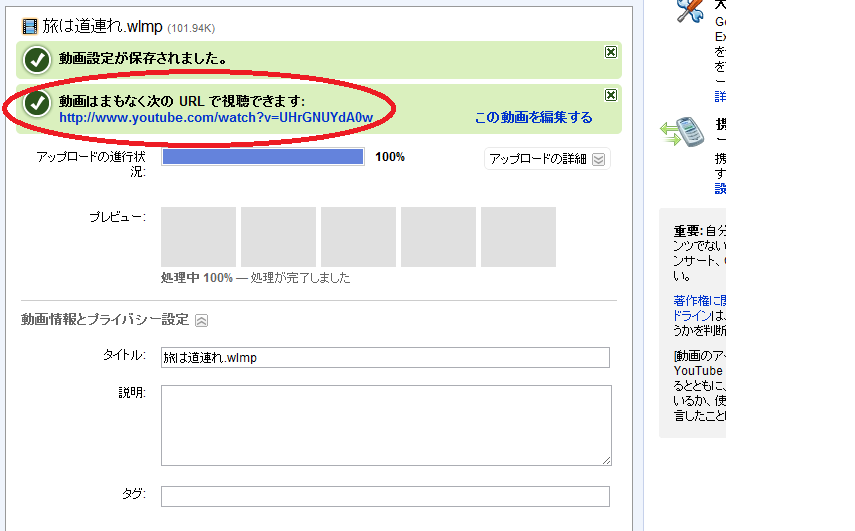Viewport: 855px width, 531px height.
Task: Select the first preview thumbnail
Action: [x=198, y=237]
